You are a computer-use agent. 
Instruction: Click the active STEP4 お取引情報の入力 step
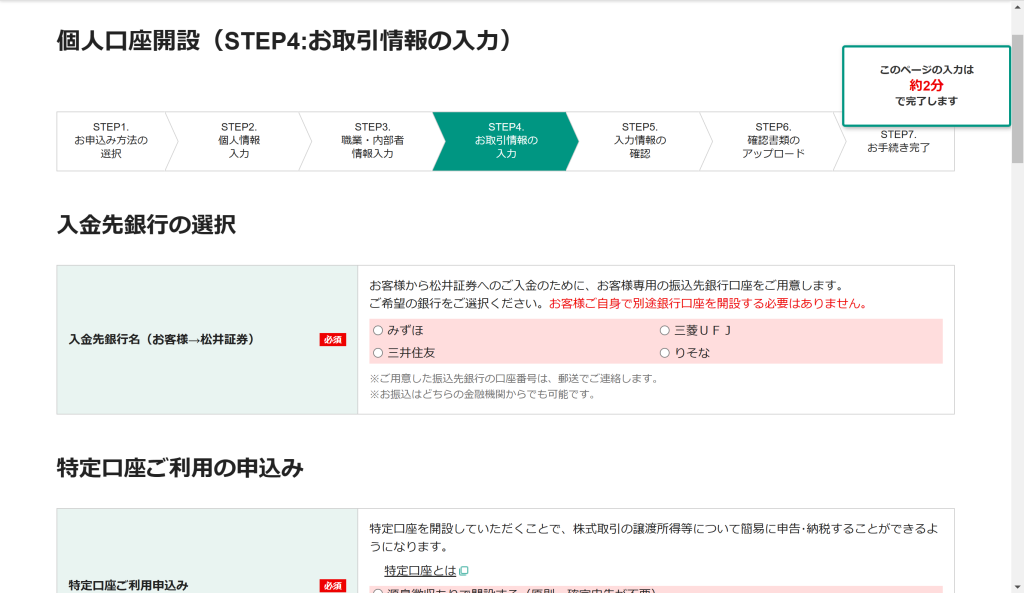tap(505, 141)
